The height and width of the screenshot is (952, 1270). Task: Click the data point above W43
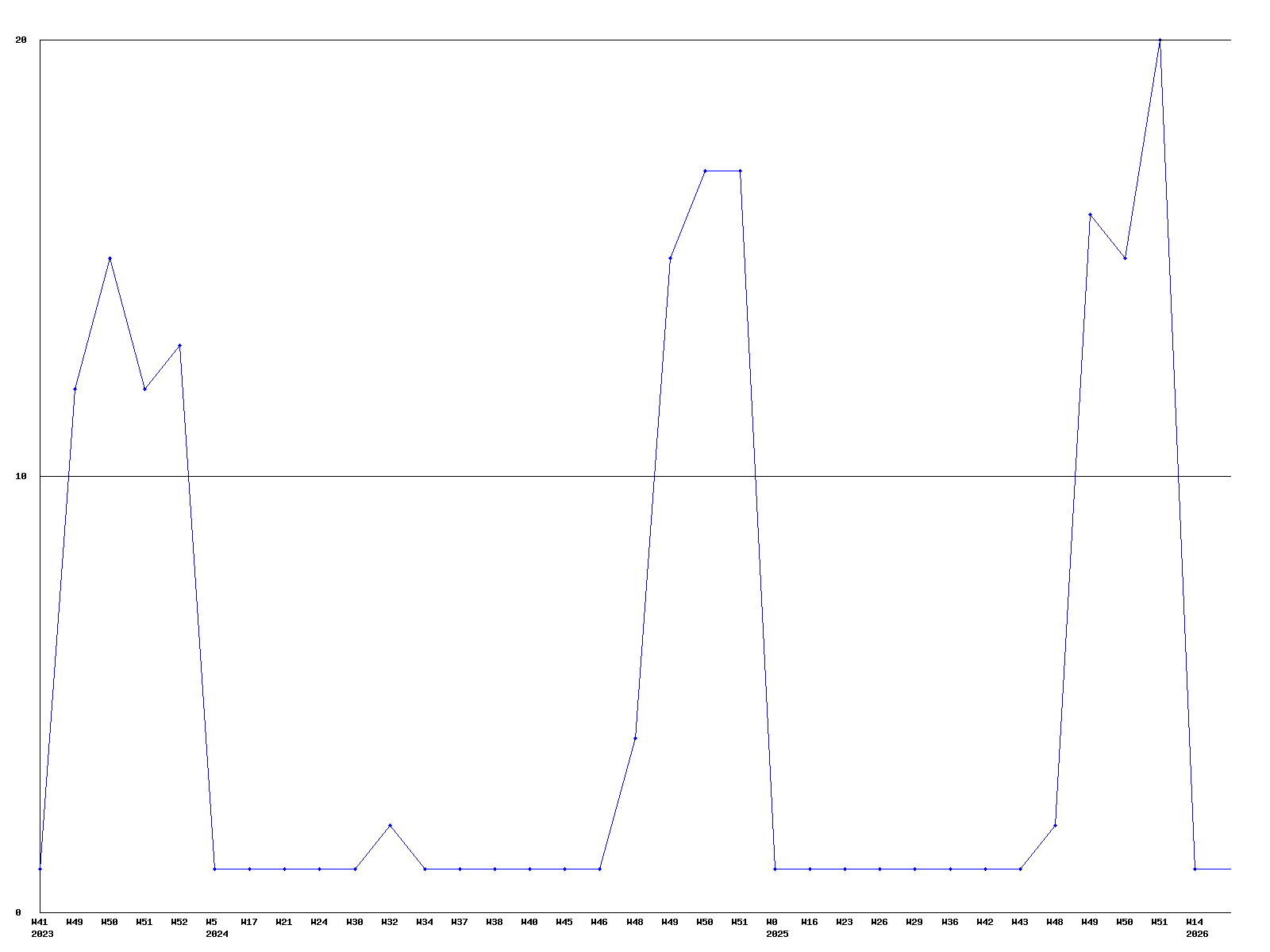[1020, 869]
